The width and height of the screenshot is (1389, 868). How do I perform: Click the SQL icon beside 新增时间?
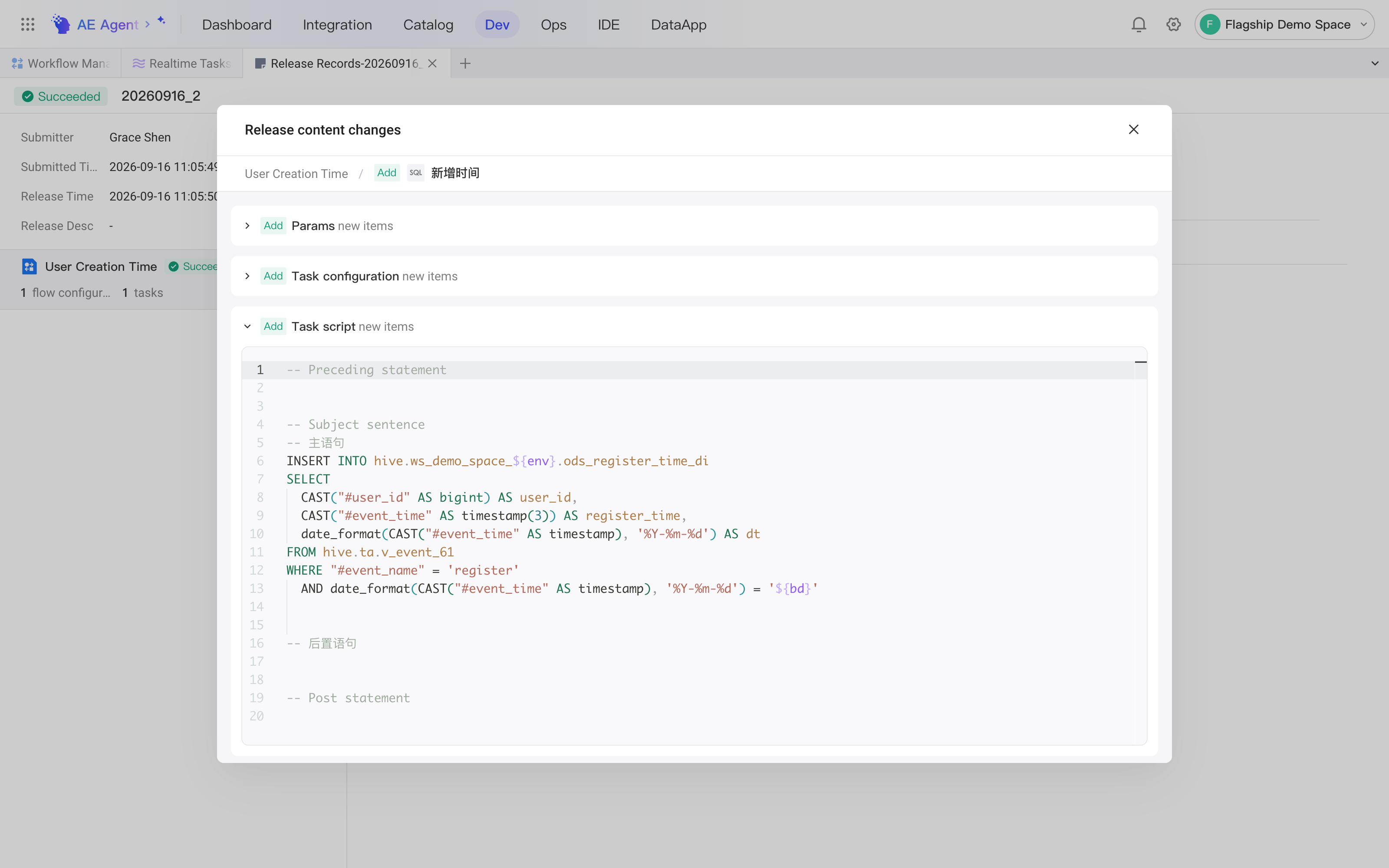point(415,173)
